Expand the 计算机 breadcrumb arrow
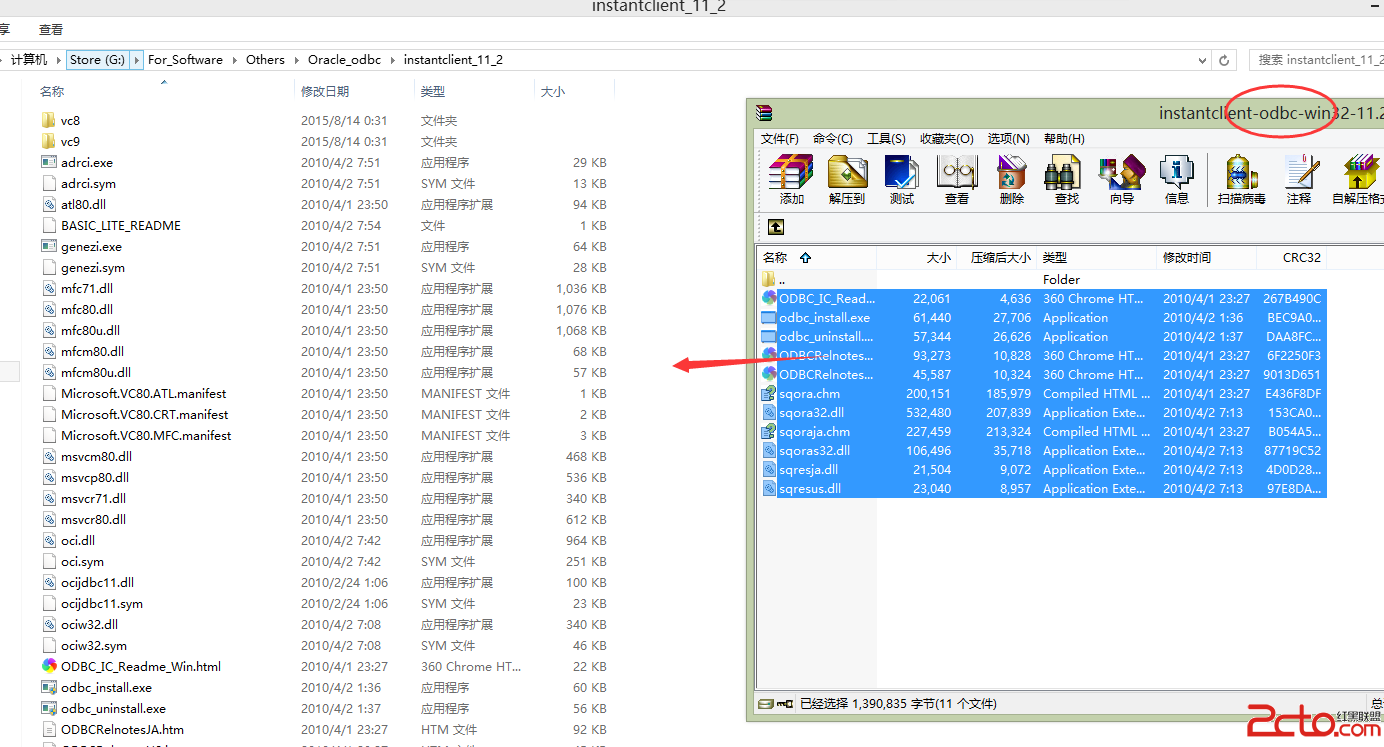This screenshot has height=747, width=1384. 58,60
